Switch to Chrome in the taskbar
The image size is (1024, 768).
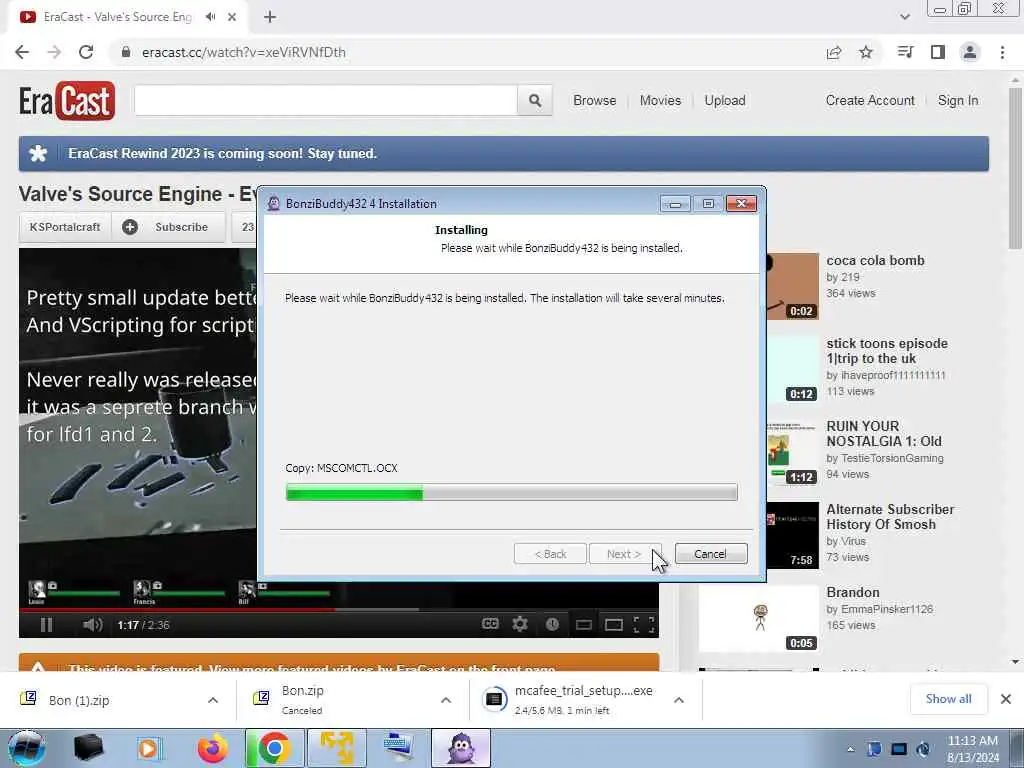click(274, 748)
